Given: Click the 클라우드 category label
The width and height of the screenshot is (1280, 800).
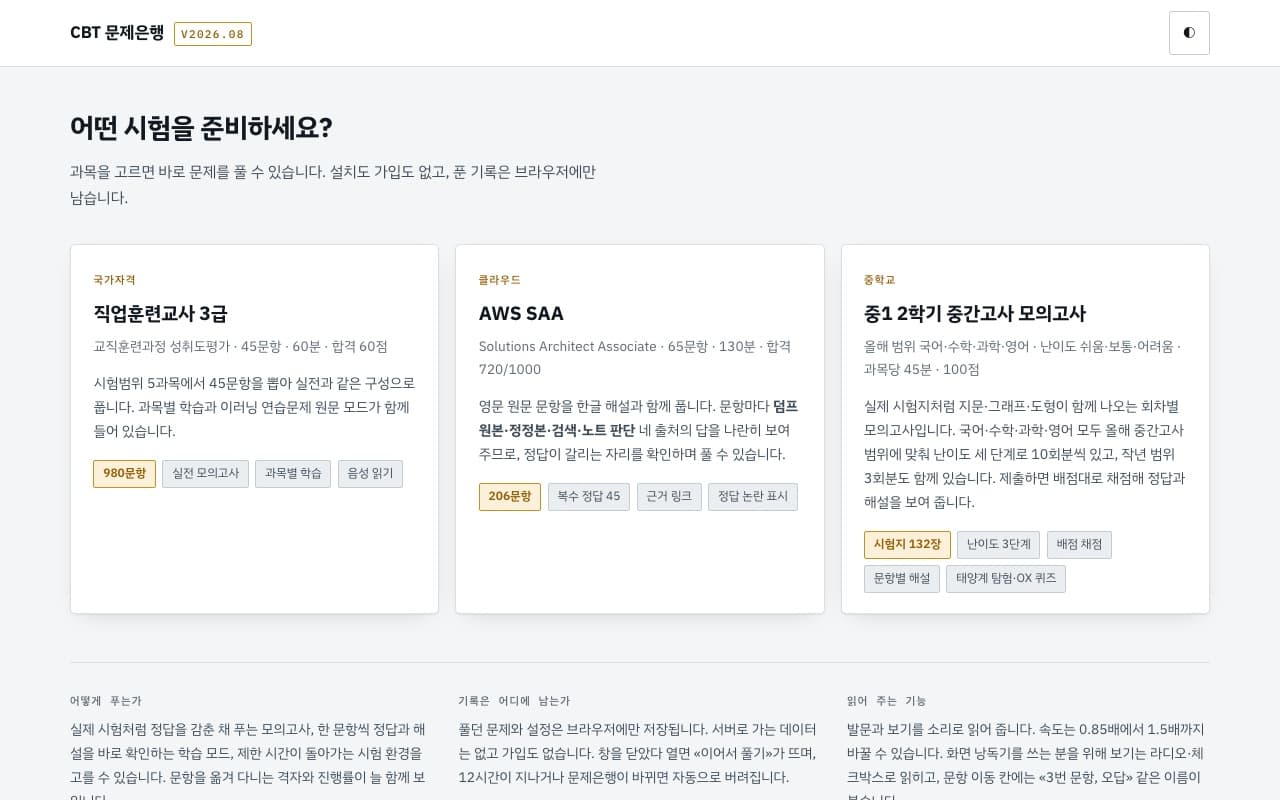Looking at the screenshot, I should [x=500, y=280].
